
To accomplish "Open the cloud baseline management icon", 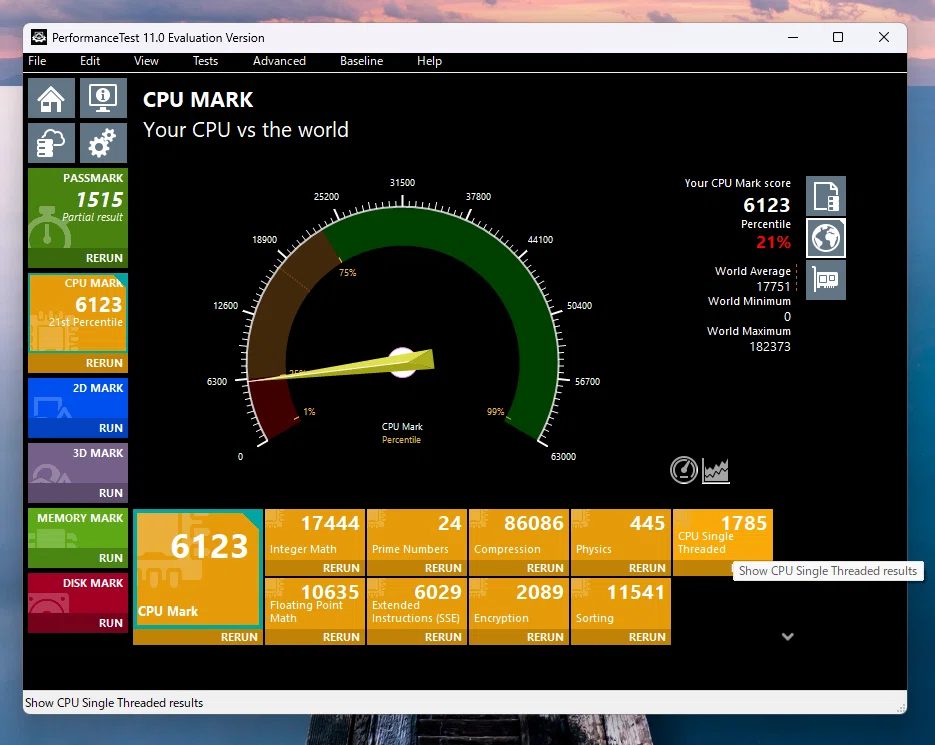I will point(51,143).
